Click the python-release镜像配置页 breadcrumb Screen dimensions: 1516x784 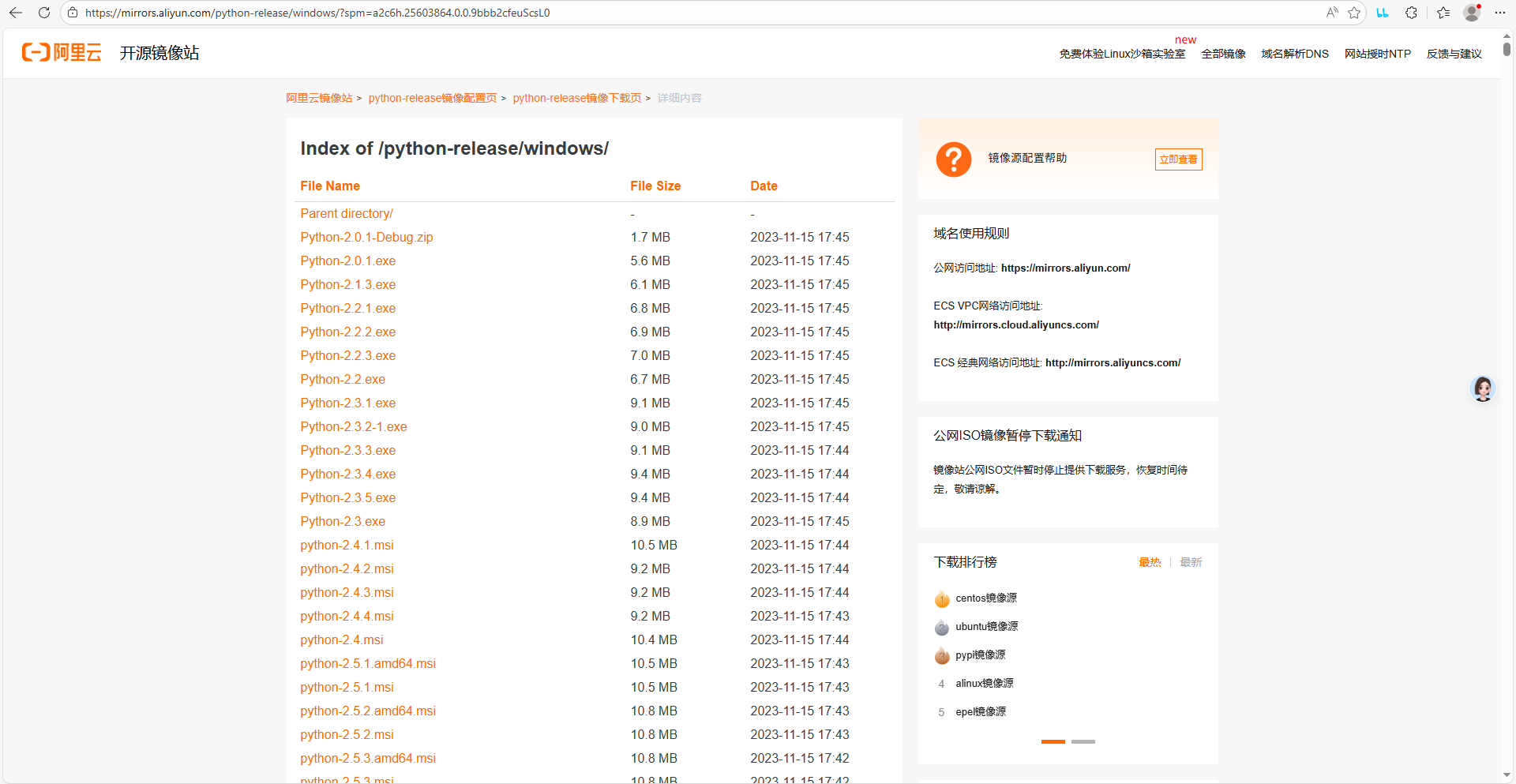point(432,98)
